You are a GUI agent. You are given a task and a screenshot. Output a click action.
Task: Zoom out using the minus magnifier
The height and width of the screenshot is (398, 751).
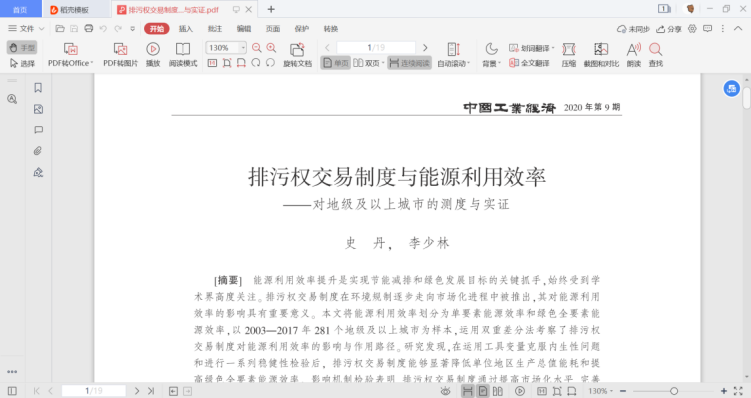(x=257, y=47)
